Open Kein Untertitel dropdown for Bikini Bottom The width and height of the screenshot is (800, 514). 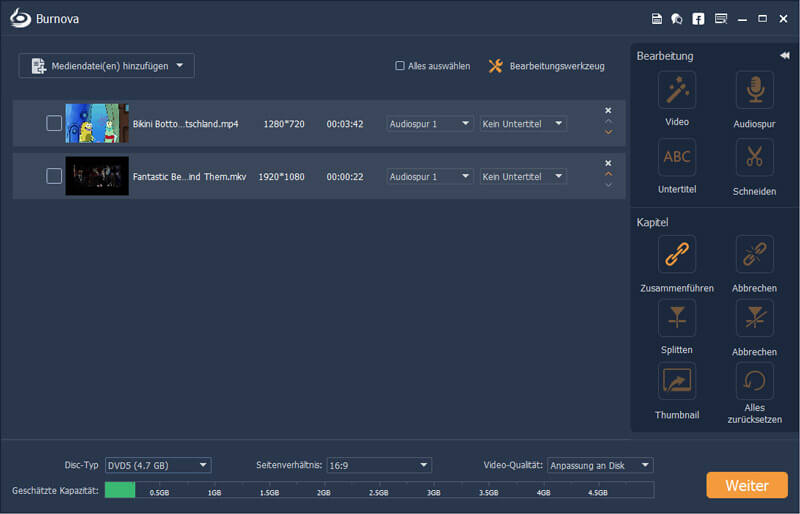[523, 124]
